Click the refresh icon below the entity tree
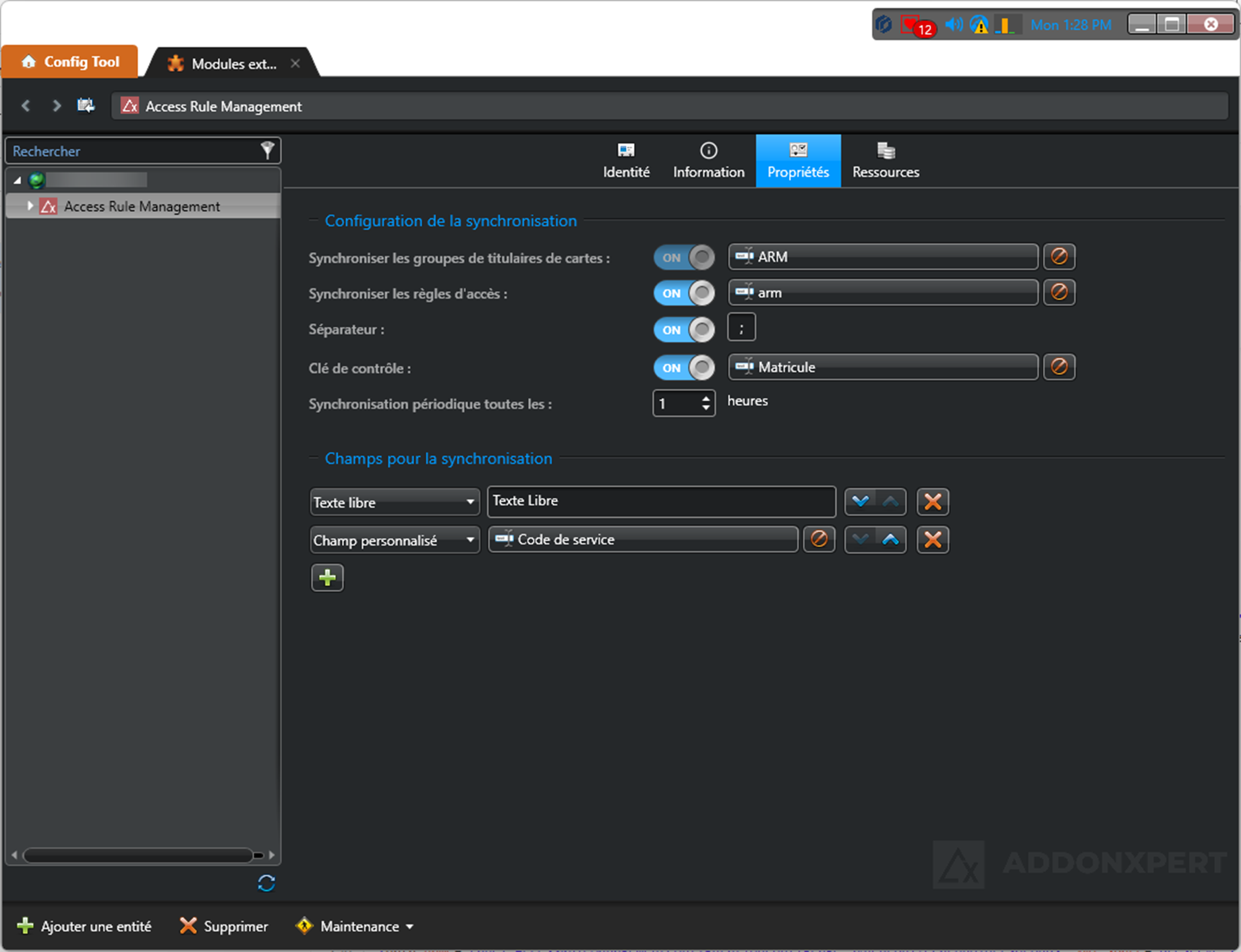Image resolution: width=1241 pixels, height=952 pixels. click(x=266, y=883)
